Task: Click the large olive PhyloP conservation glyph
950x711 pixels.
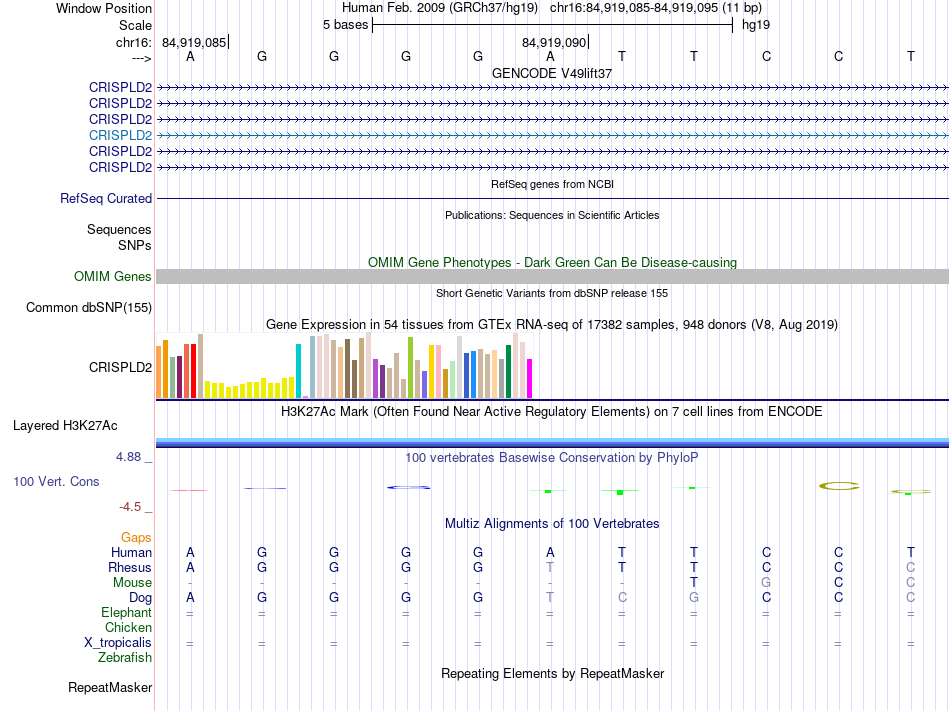Action: 839,486
